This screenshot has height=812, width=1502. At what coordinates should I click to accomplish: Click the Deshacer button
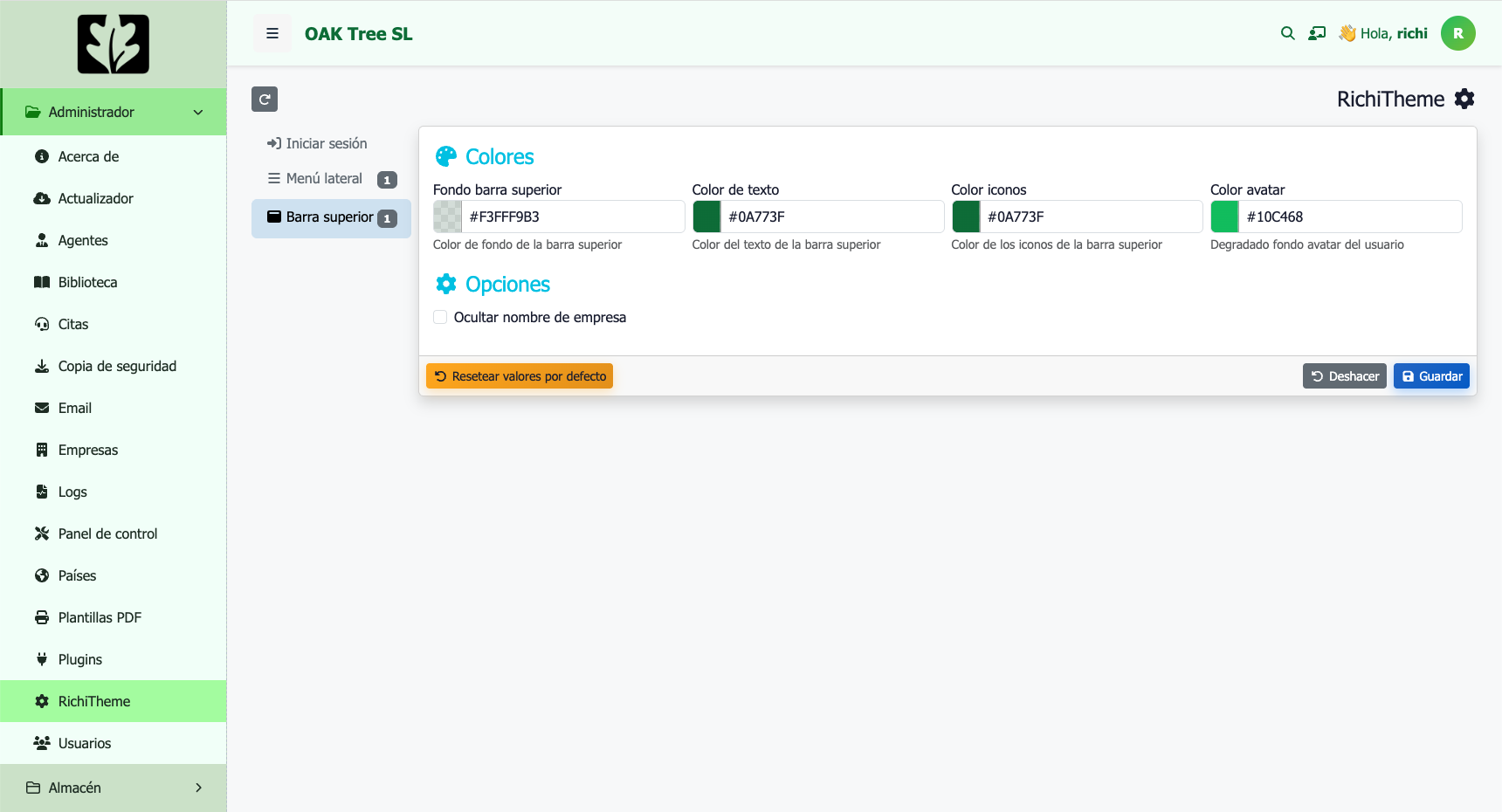(1344, 376)
